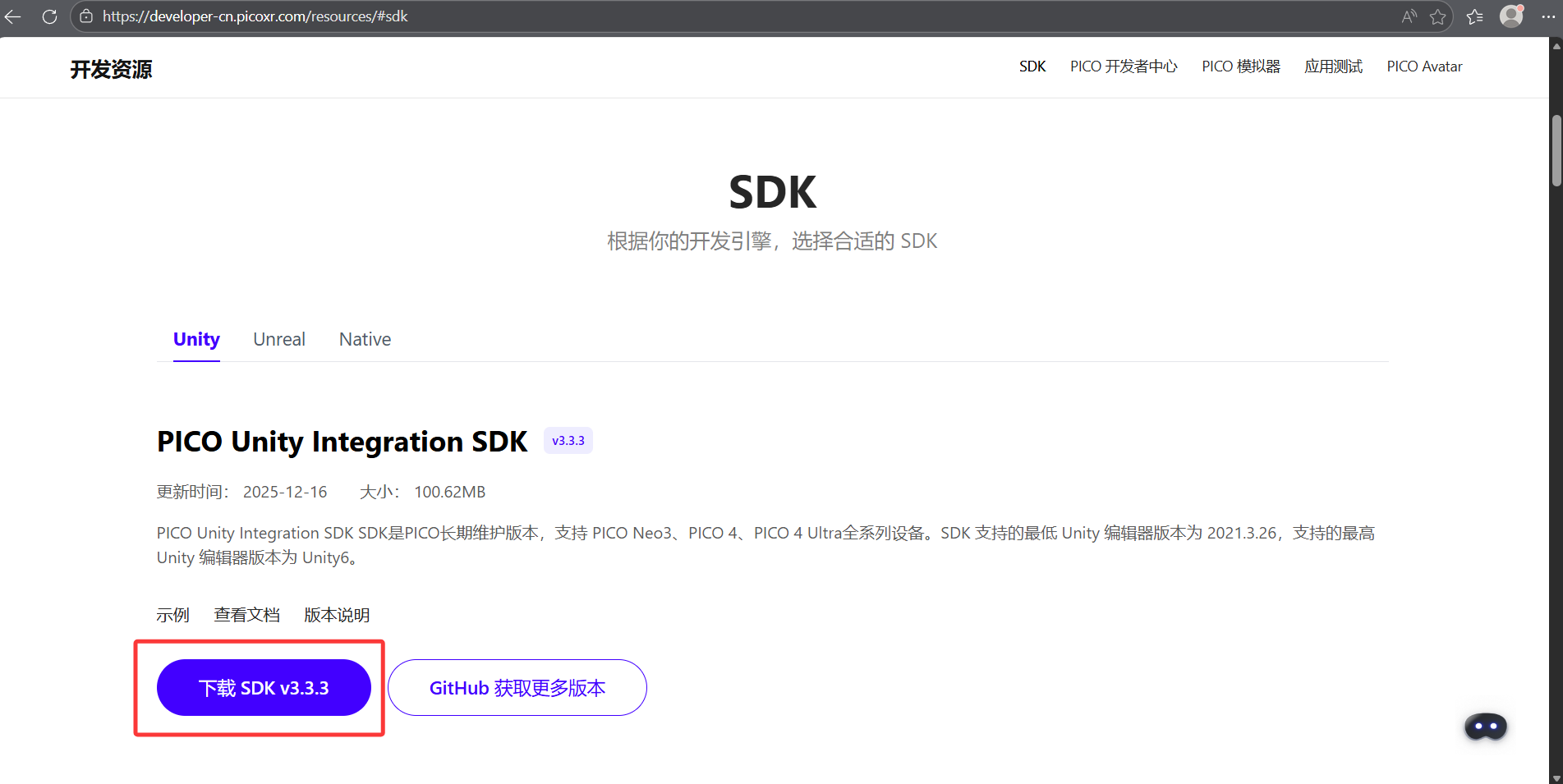The image size is (1563, 784).
Task: Open the 版本说明 link
Action: coord(337,615)
